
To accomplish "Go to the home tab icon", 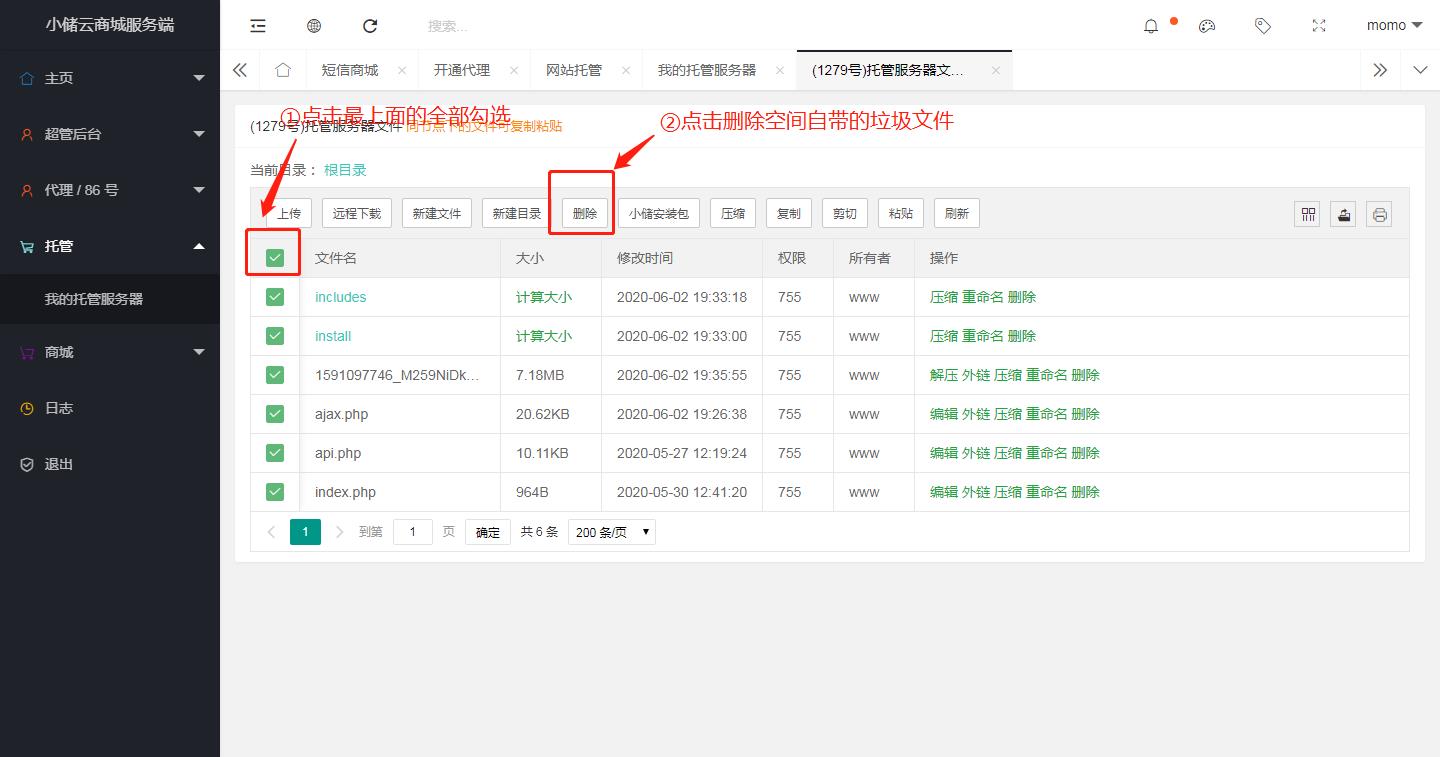I will (x=283, y=70).
